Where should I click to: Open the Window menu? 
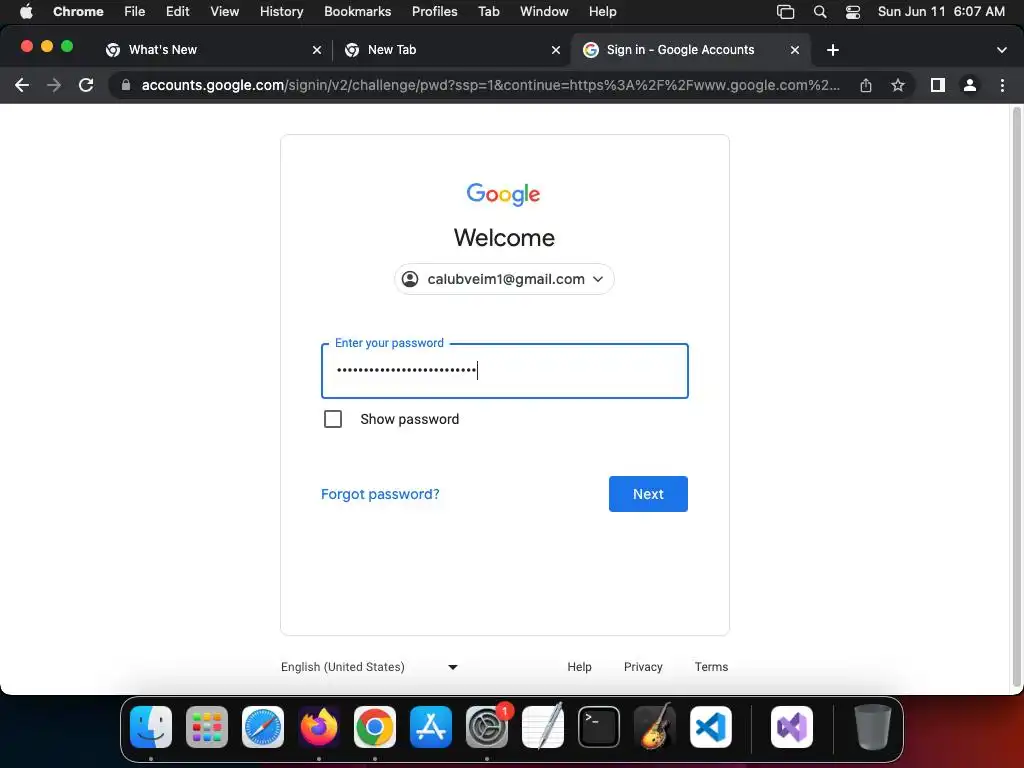point(544,12)
